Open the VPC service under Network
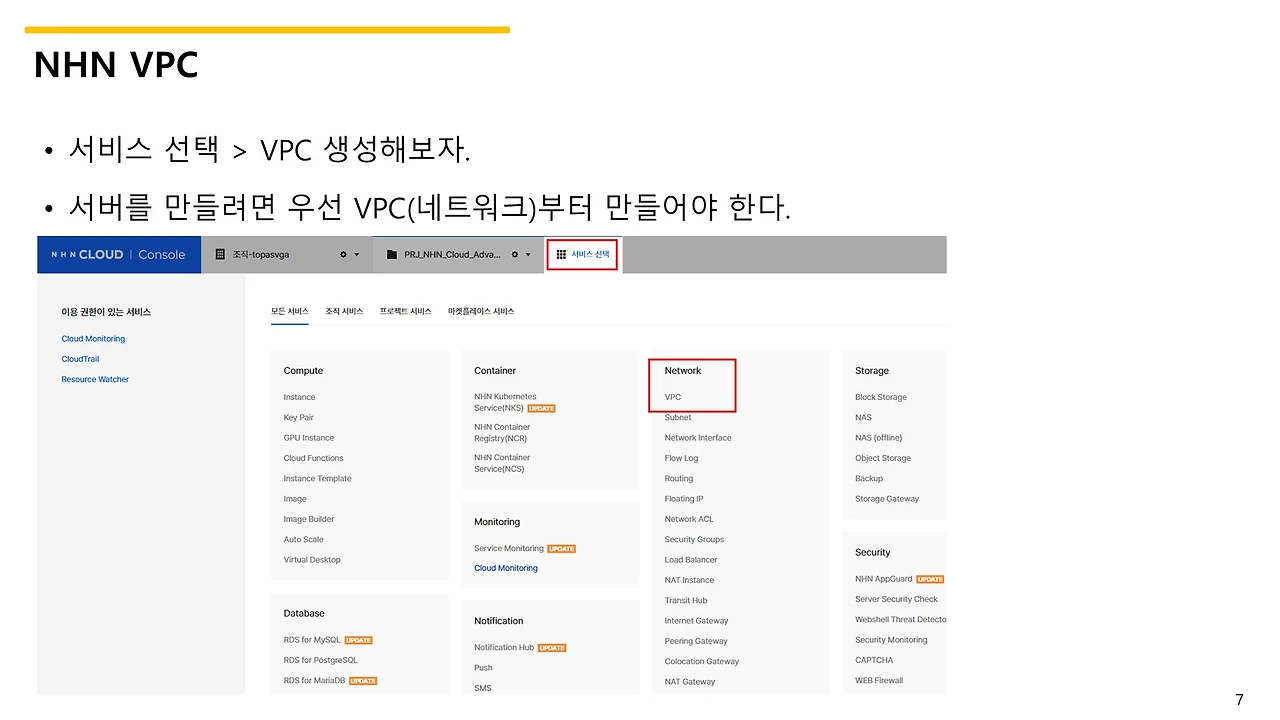Screen dimensions: 1280x720 [x=672, y=396]
